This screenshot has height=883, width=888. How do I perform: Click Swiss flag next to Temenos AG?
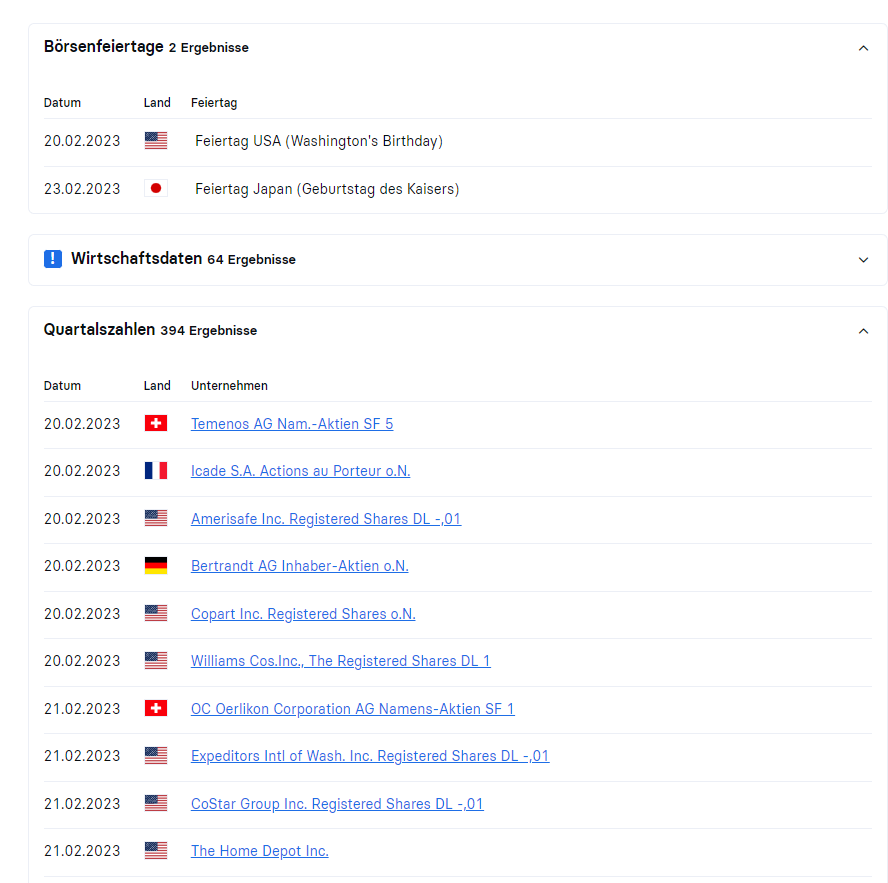pos(156,423)
